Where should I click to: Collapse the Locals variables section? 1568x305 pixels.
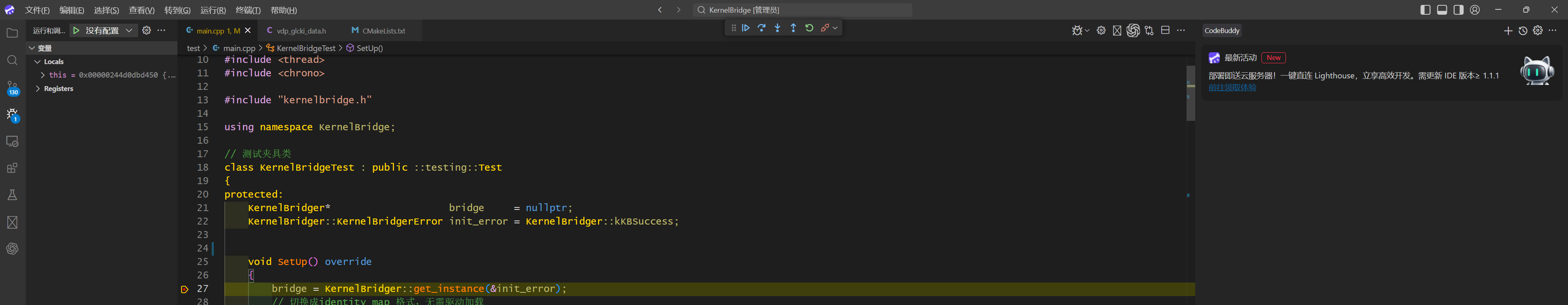38,62
